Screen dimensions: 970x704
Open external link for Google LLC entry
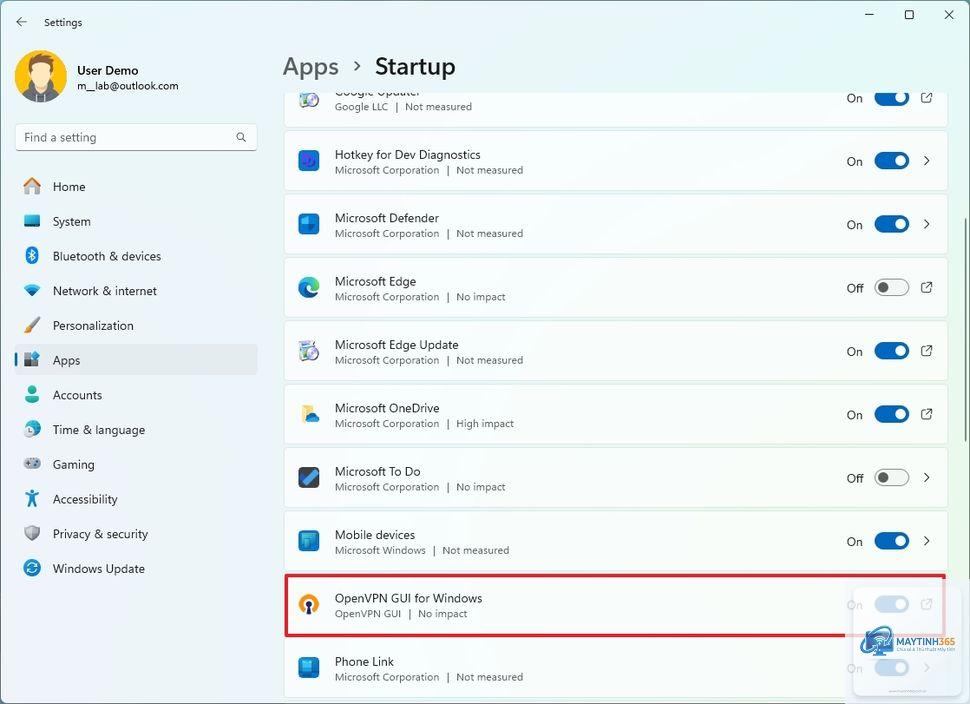(926, 98)
